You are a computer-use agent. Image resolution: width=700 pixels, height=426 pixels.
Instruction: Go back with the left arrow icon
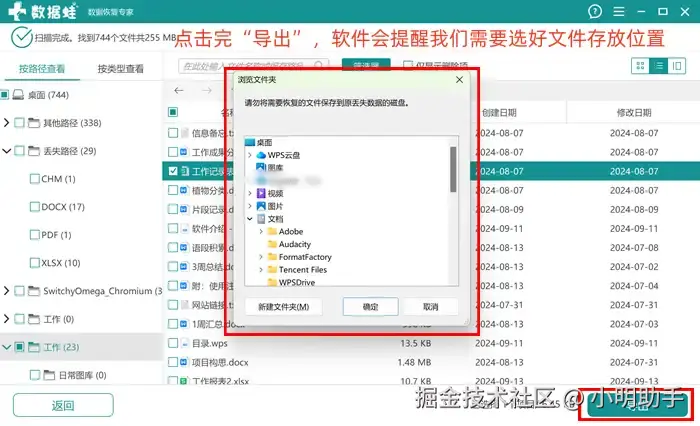(179, 91)
